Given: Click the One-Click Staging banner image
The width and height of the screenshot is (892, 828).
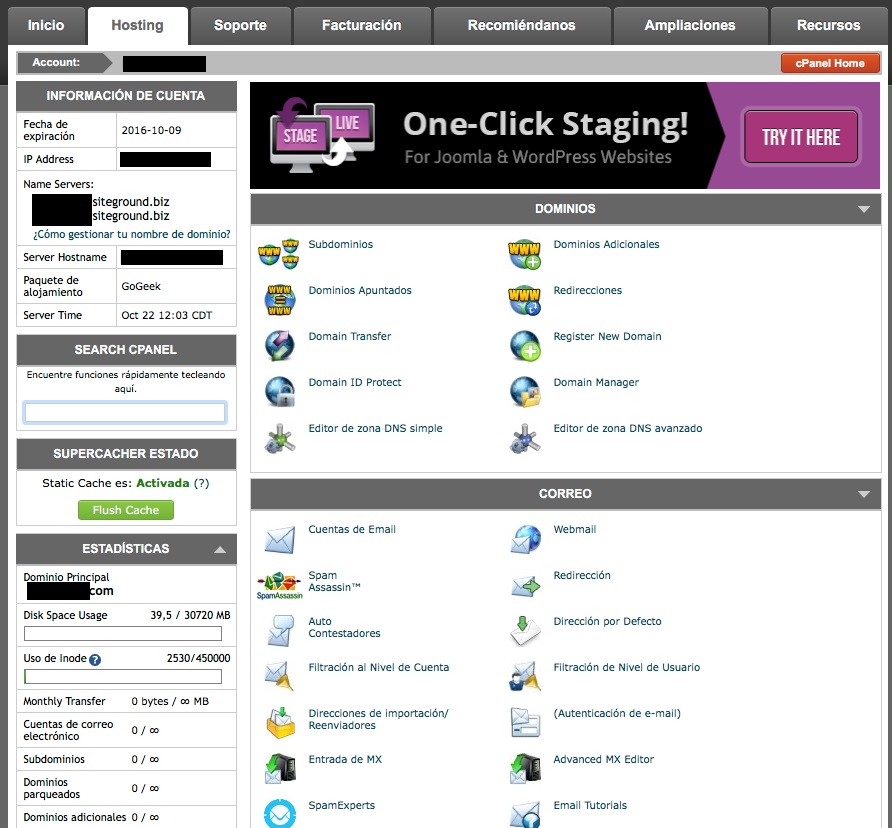Looking at the screenshot, I should 565,135.
